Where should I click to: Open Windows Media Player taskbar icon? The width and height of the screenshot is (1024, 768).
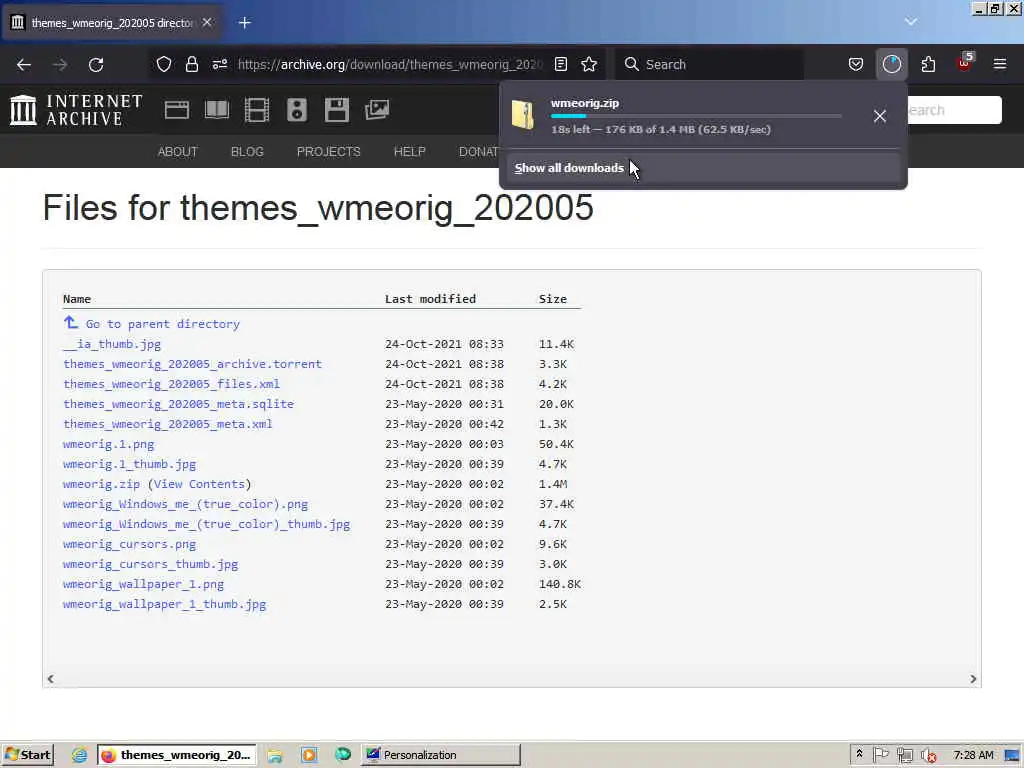[x=309, y=755]
